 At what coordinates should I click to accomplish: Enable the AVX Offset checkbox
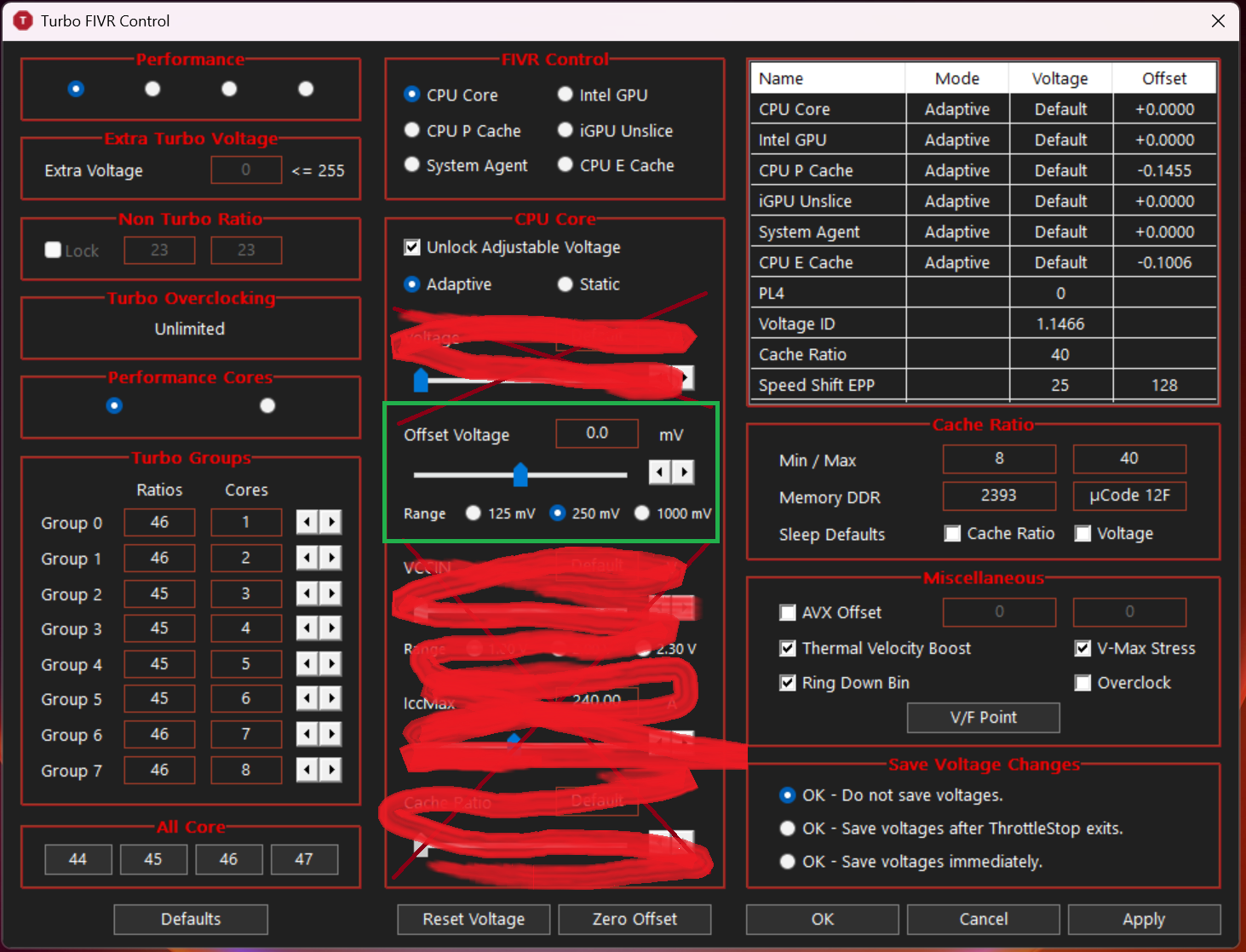[x=788, y=612]
